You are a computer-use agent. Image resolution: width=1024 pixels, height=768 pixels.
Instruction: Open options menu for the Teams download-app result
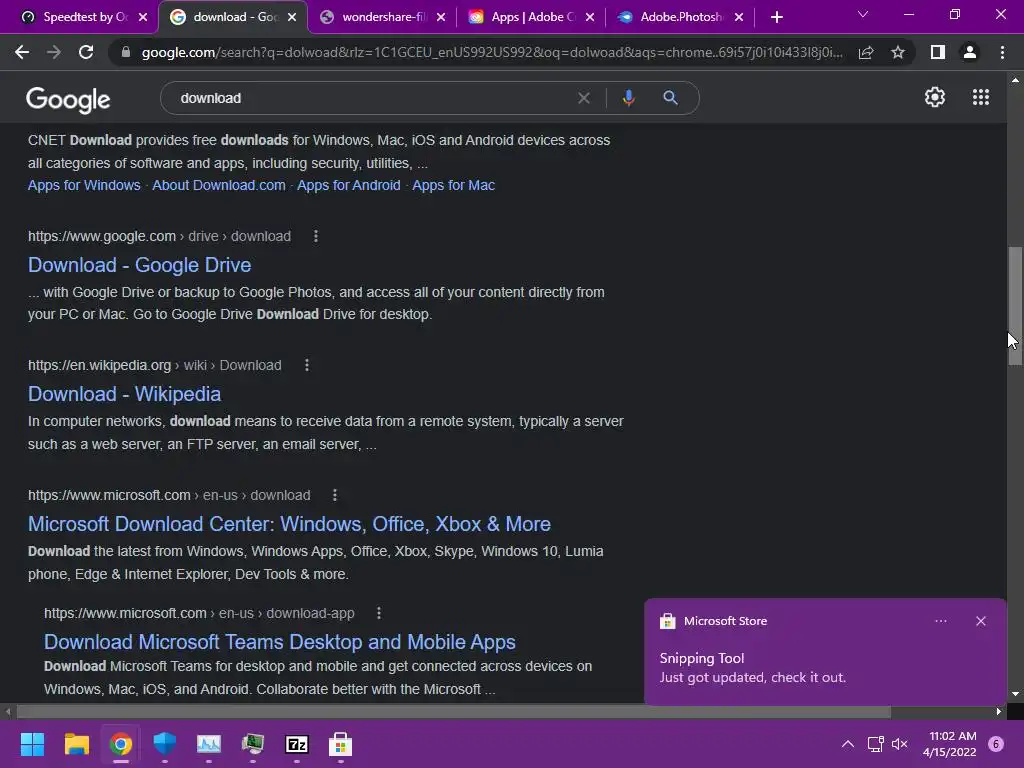click(379, 613)
